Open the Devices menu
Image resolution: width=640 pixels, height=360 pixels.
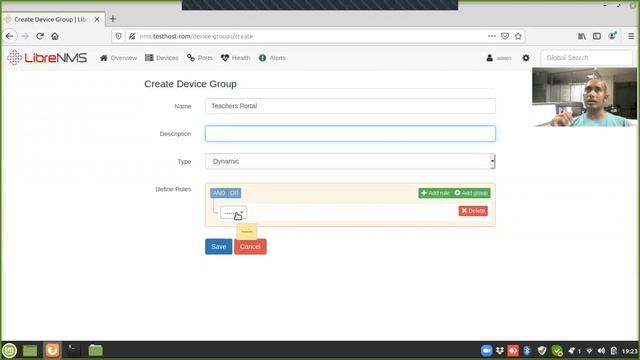tap(162, 58)
